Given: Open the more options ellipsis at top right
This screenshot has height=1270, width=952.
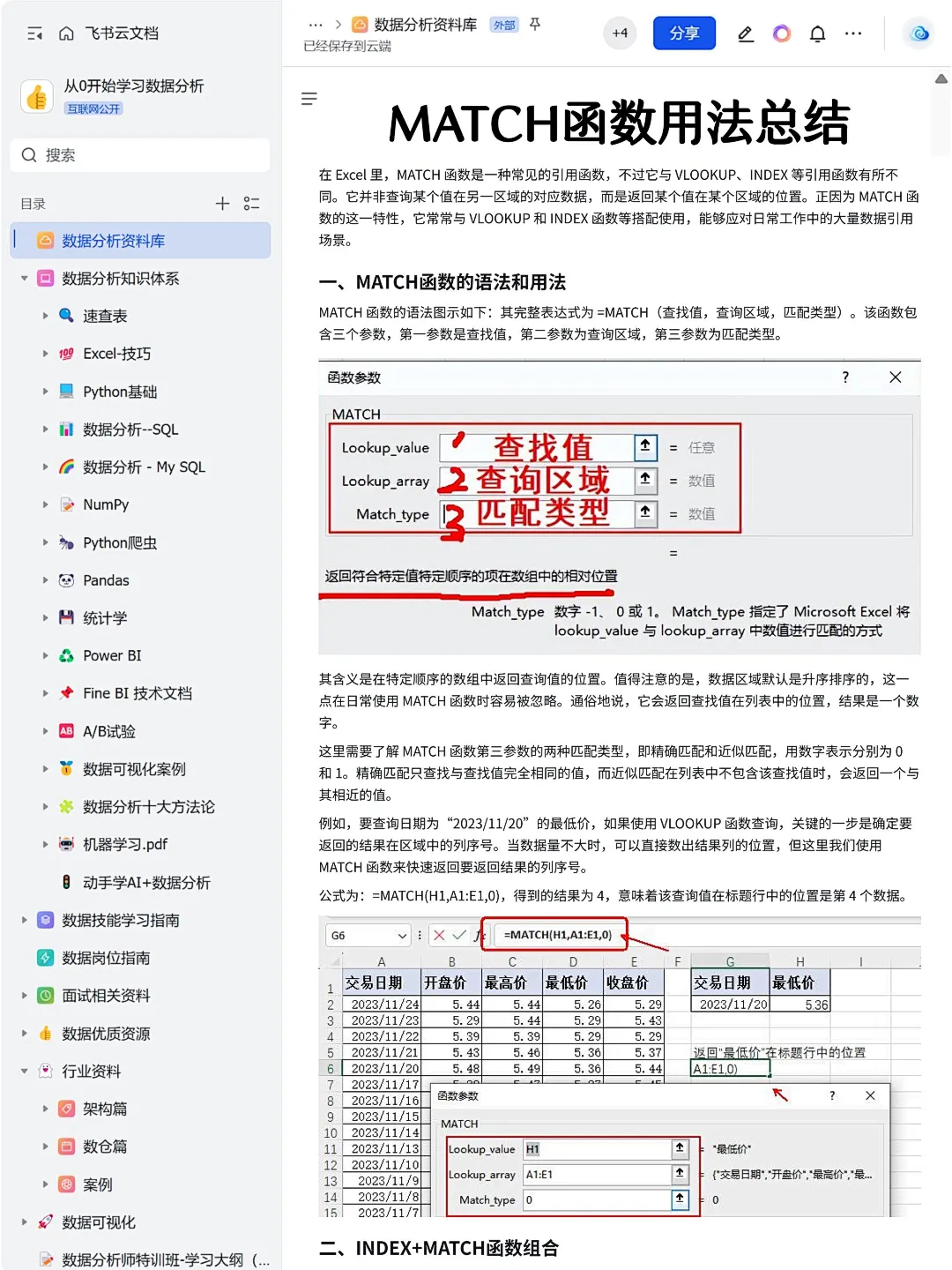Looking at the screenshot, I should point(853,34).
